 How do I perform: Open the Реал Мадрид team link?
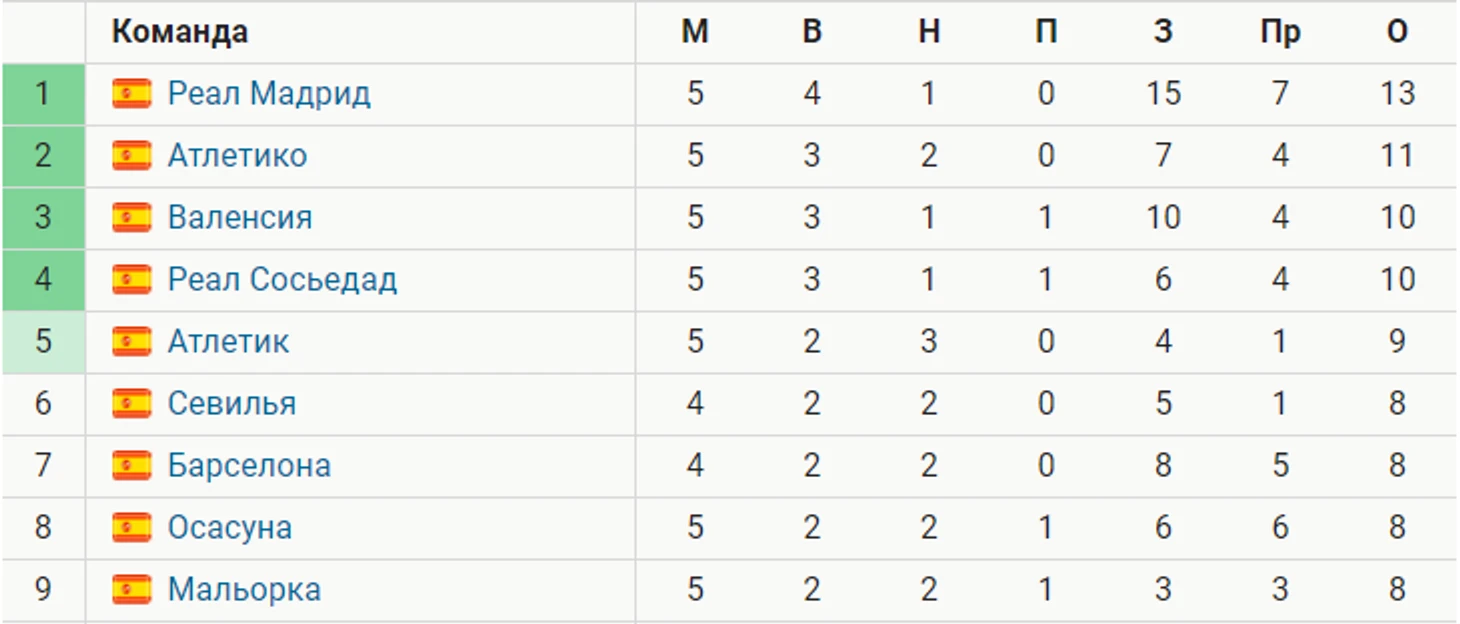click(x=269, y=94)
